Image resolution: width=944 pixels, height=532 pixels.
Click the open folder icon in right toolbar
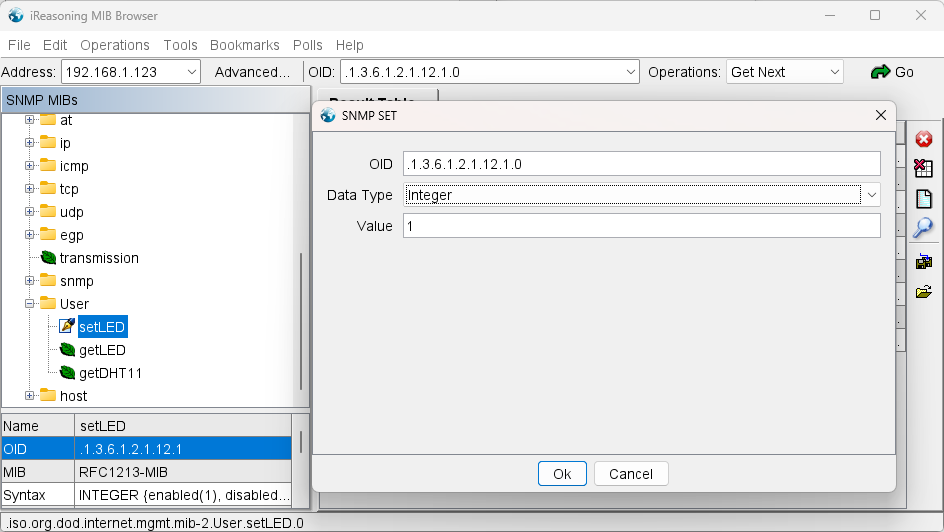pos(923,292)
